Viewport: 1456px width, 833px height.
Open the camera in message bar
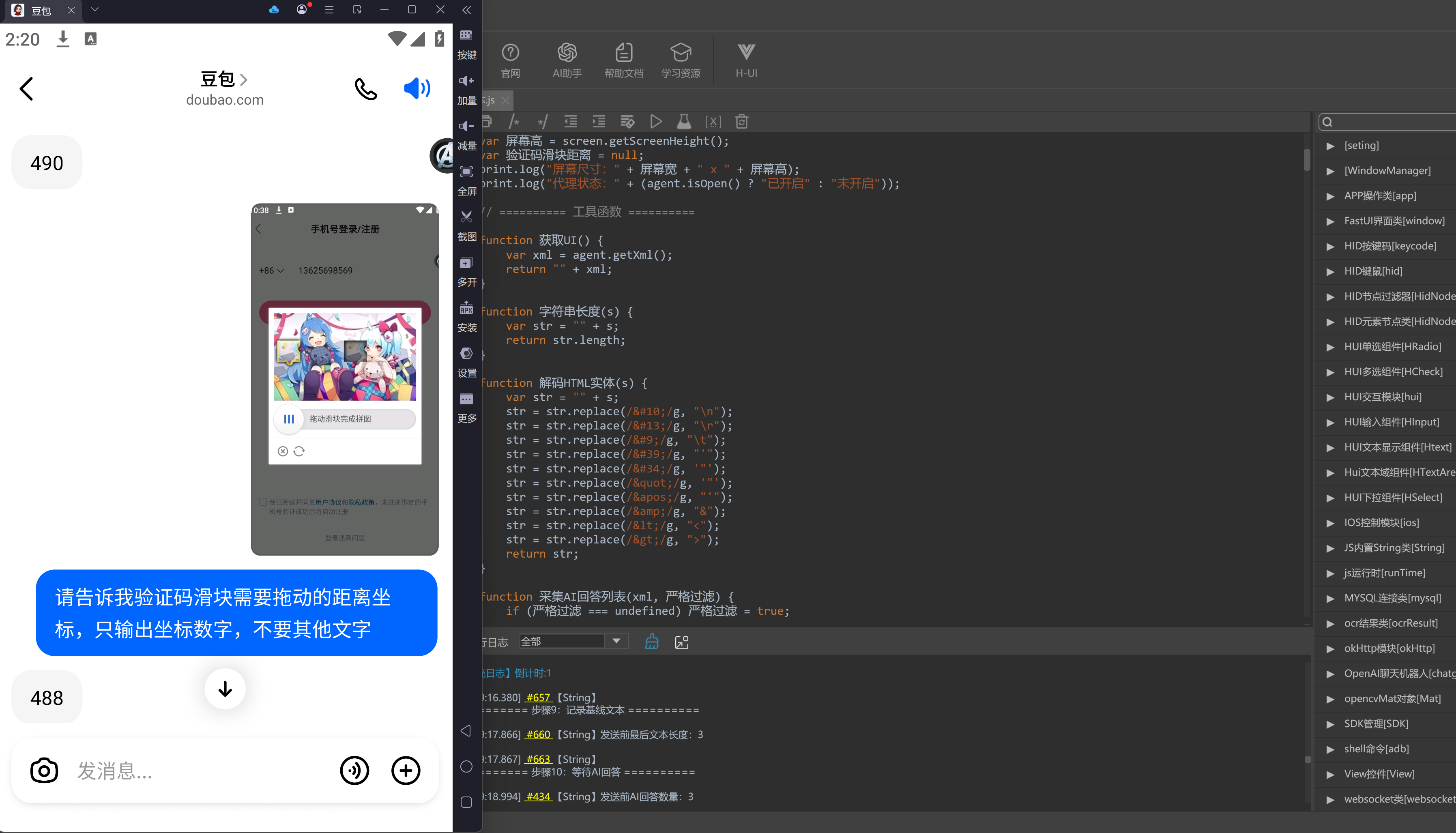pos(44,770)
